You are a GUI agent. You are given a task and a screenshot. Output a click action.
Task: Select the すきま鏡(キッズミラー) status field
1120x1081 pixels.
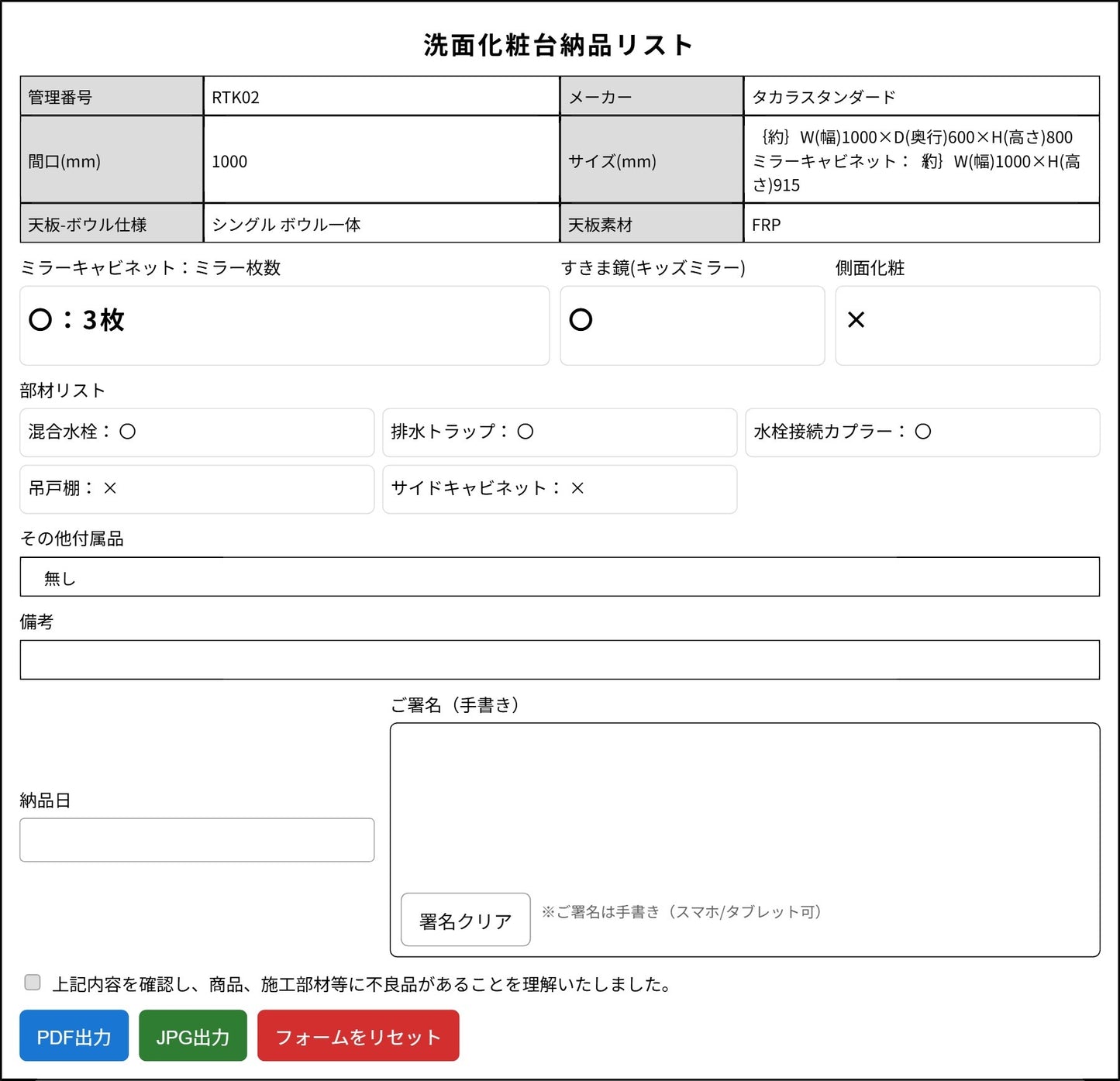pos(692,325)
